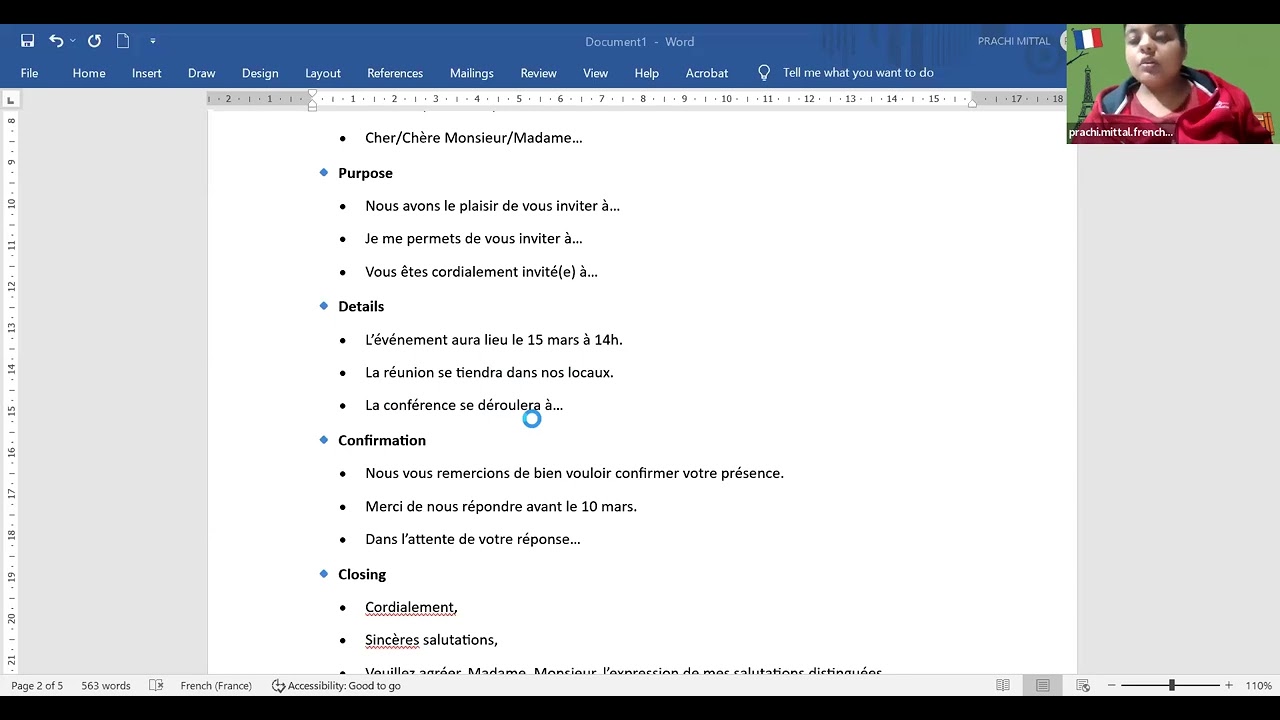Click the Closing heading
The image size is (1280, 720).
point(362,574)
